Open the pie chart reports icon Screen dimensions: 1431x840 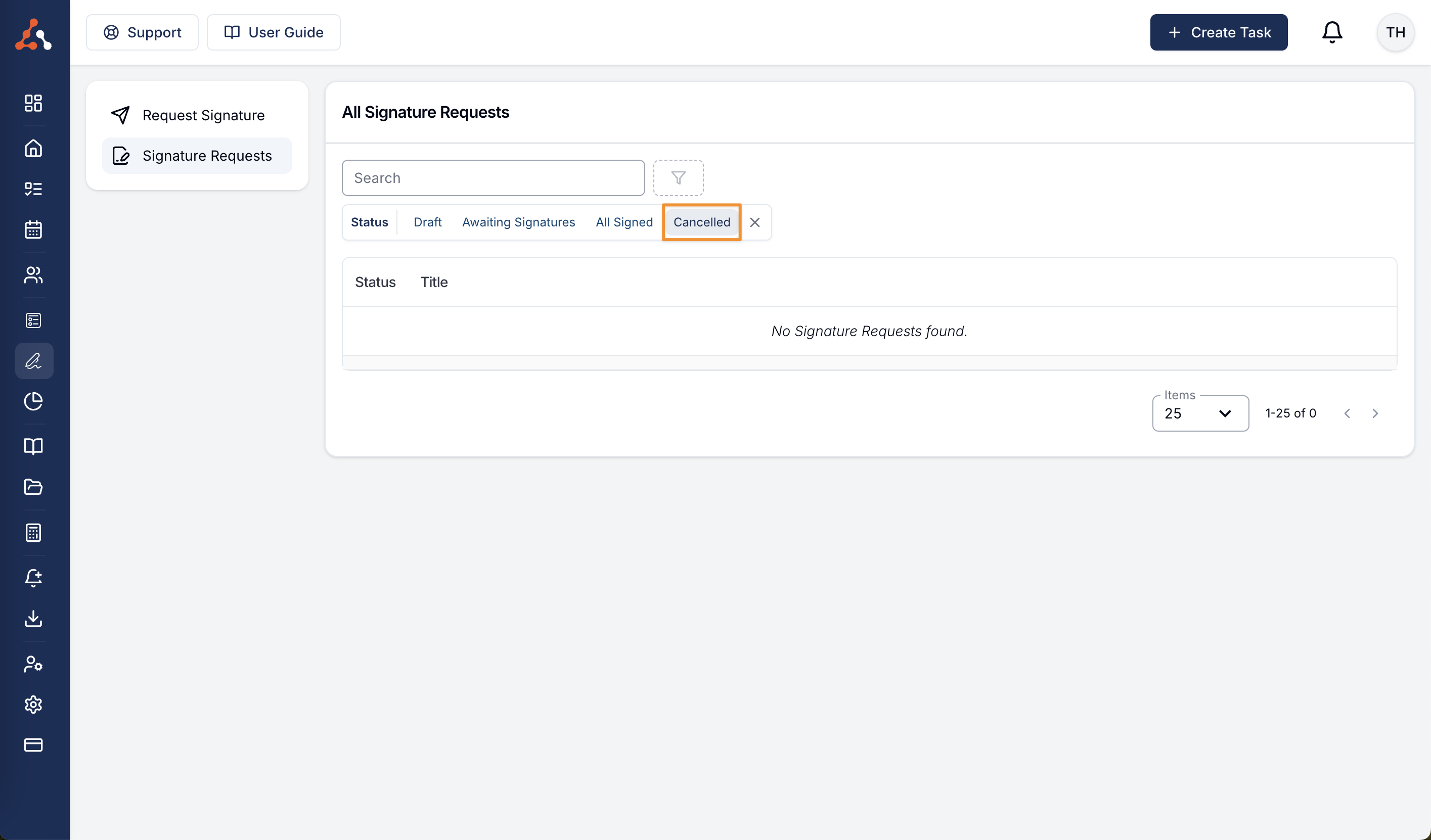pos(33,401)
